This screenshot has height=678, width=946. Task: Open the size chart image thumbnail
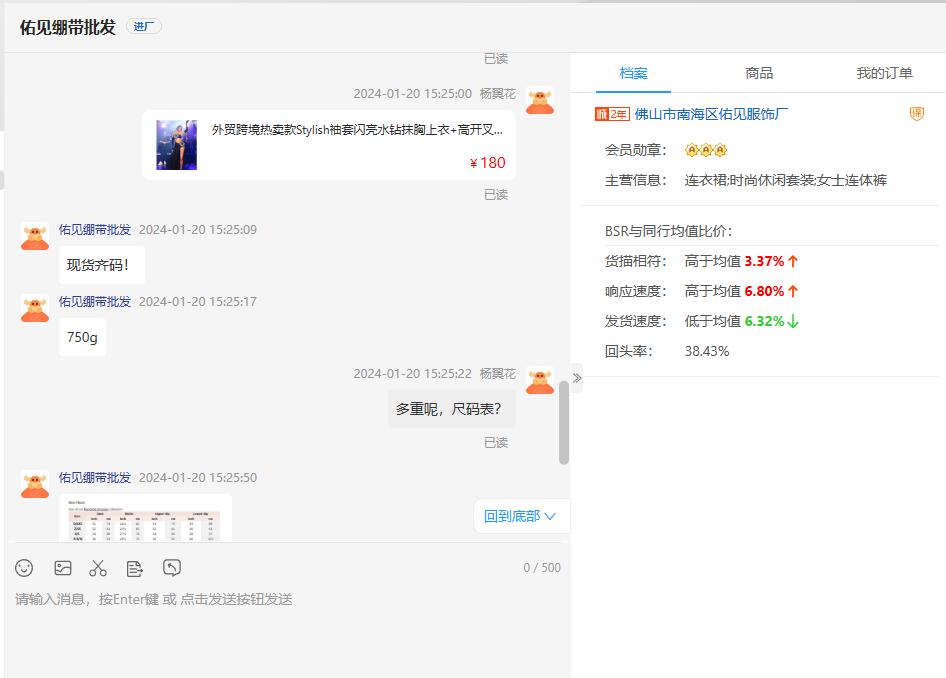coord(145,517)
